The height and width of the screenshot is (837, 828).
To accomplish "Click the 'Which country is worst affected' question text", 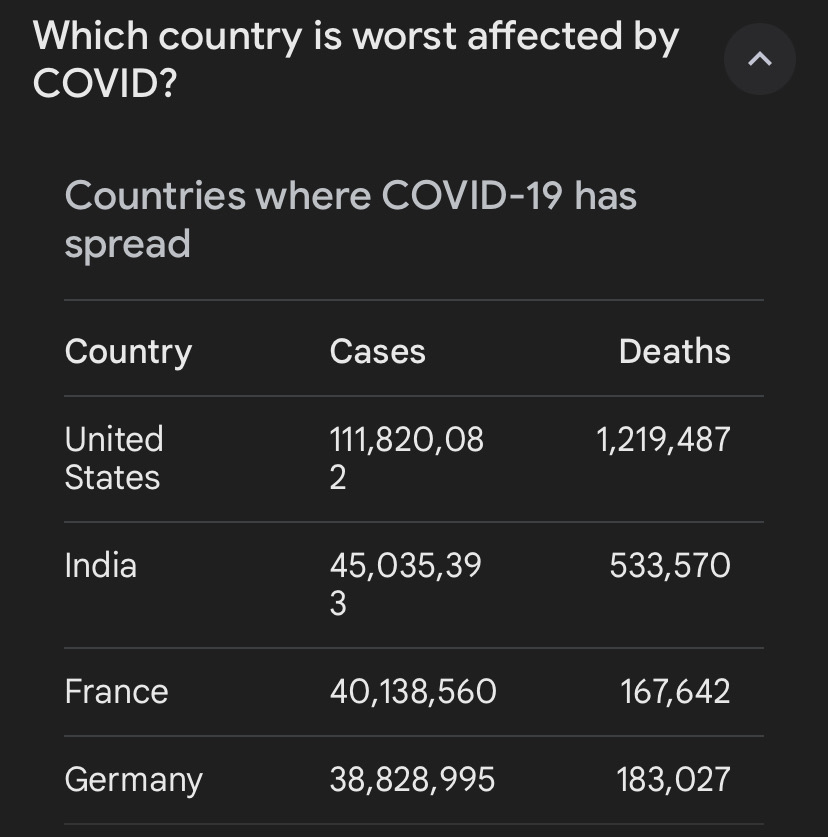I will click(355, 60).
